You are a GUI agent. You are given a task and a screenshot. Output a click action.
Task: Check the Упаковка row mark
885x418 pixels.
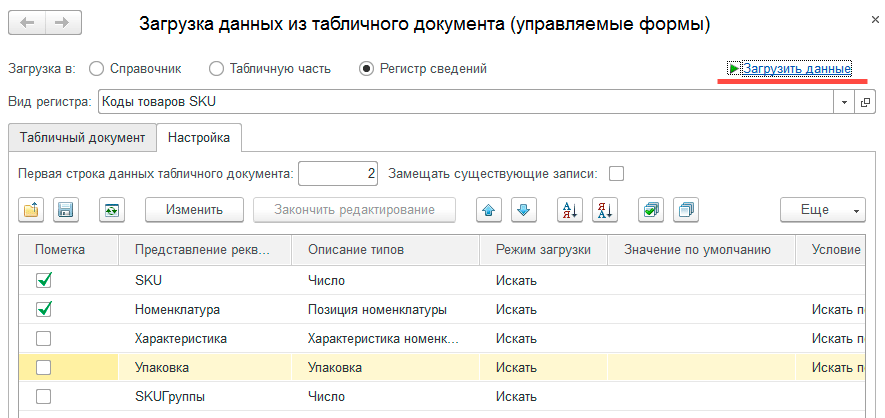pos(44,368)
